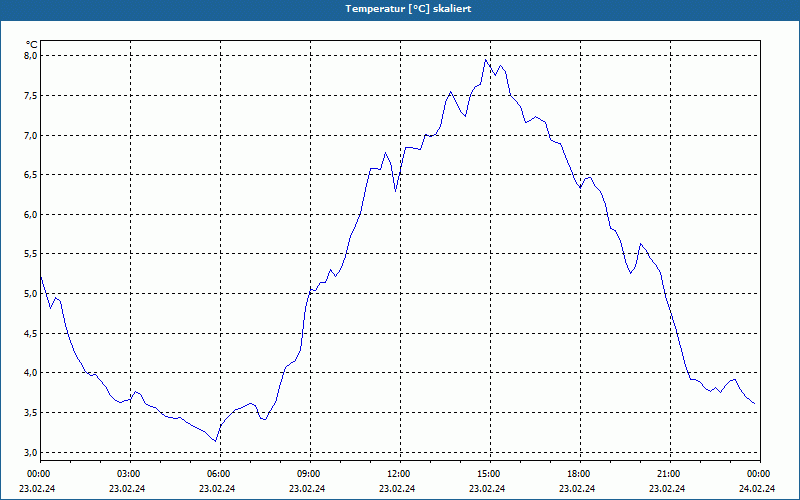
Task: Select the 6,0 temperature axis label
Action: coord(31,214)
